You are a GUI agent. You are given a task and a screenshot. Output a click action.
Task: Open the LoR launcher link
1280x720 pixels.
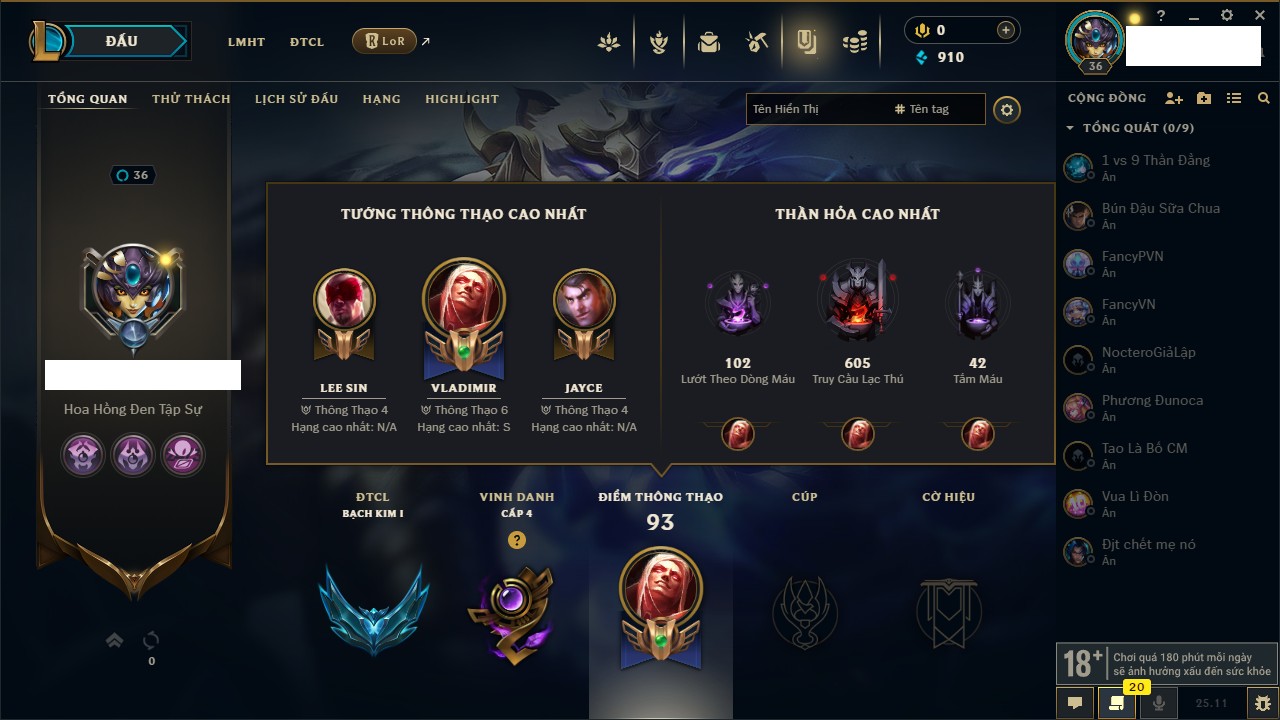pyautogui.click(x=384, y=41)
